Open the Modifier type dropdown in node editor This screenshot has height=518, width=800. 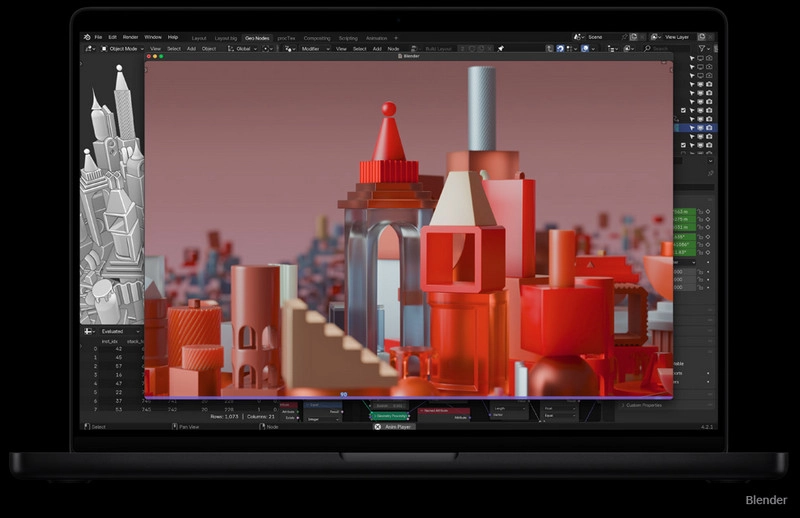pos(309,48)
